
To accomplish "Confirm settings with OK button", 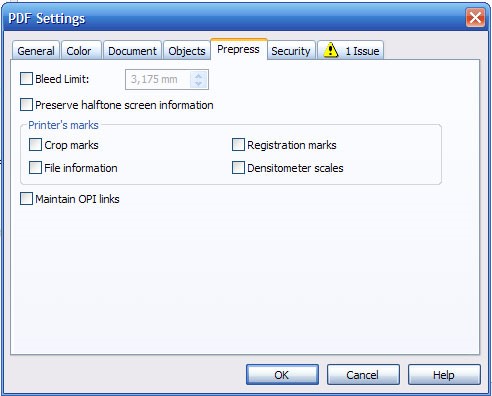I will (282, 375).
